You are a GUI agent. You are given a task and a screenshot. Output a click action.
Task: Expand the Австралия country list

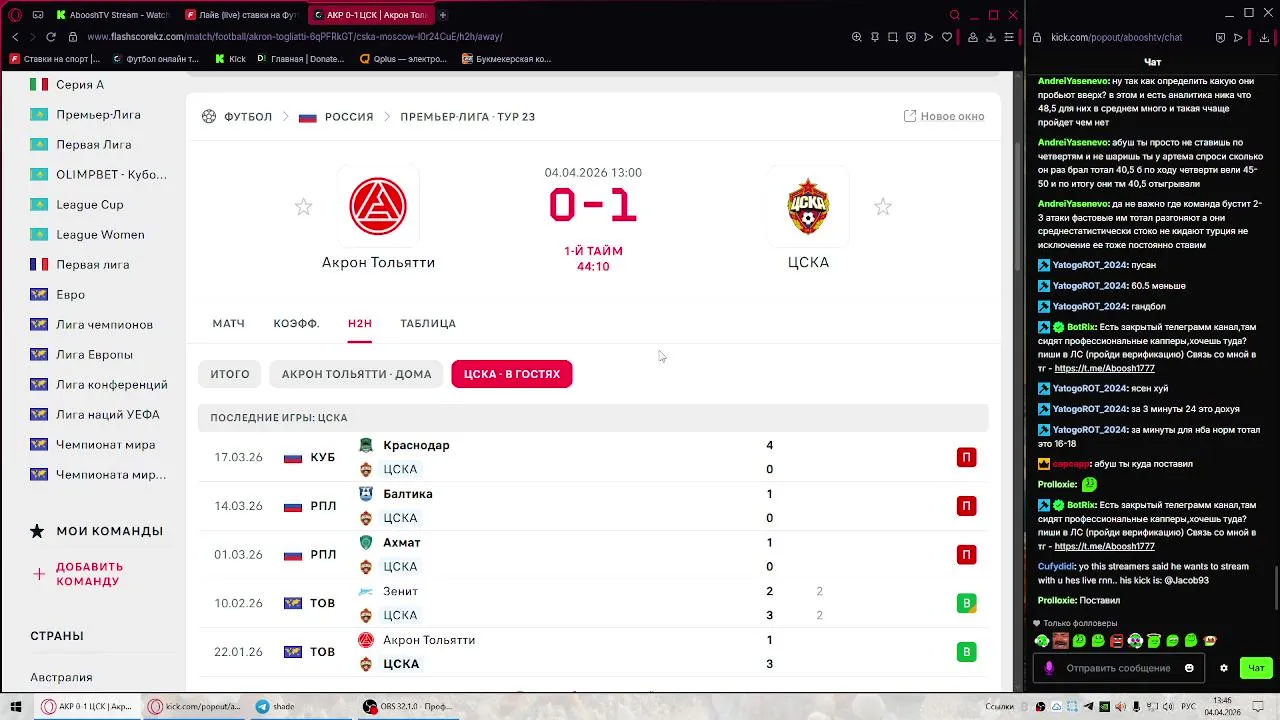pos(61,677)
